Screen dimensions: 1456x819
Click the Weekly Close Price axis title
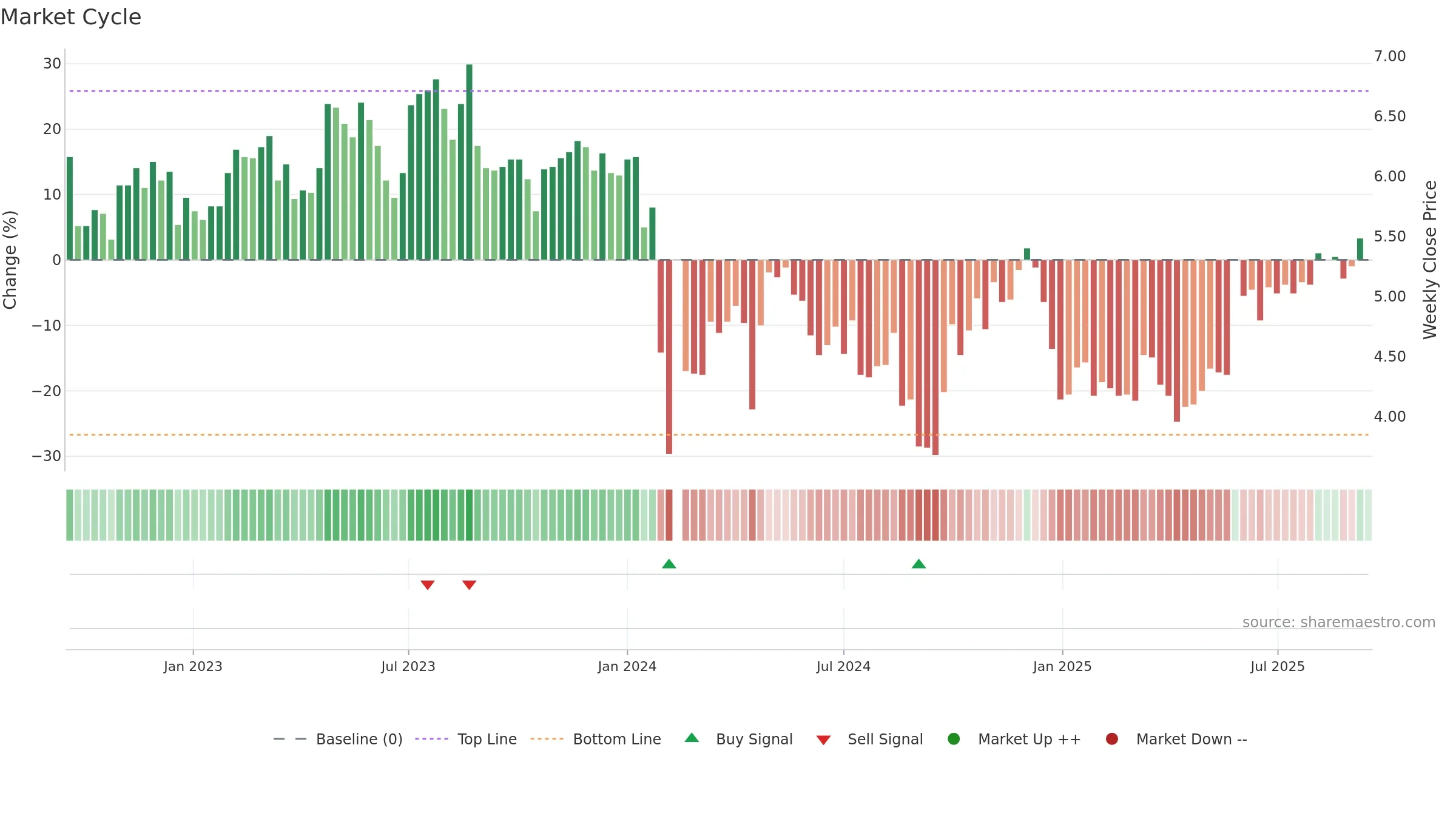coord(1430,260)
